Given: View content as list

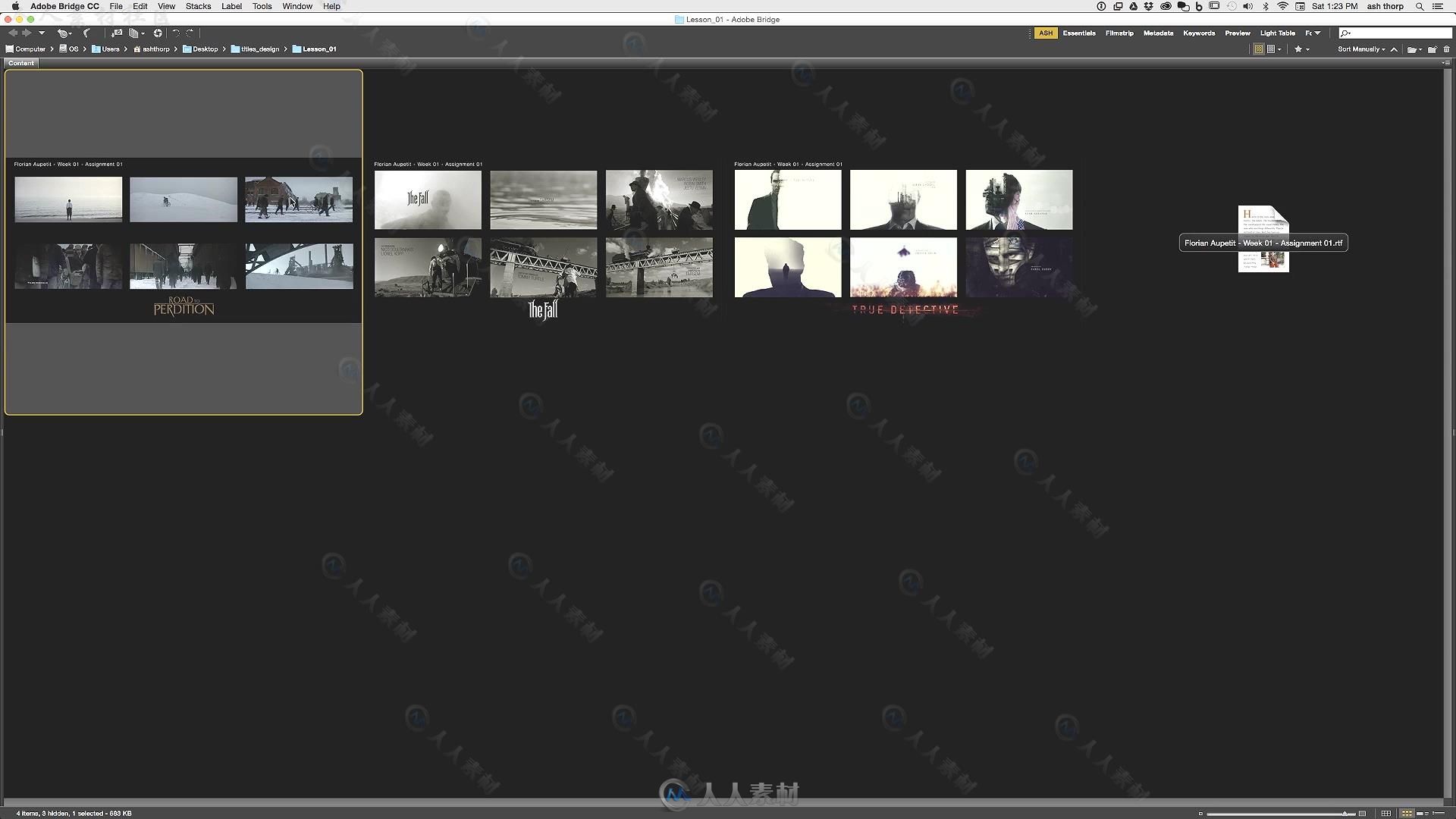Looking at the screenshot, I should [x=1439, y=814].
